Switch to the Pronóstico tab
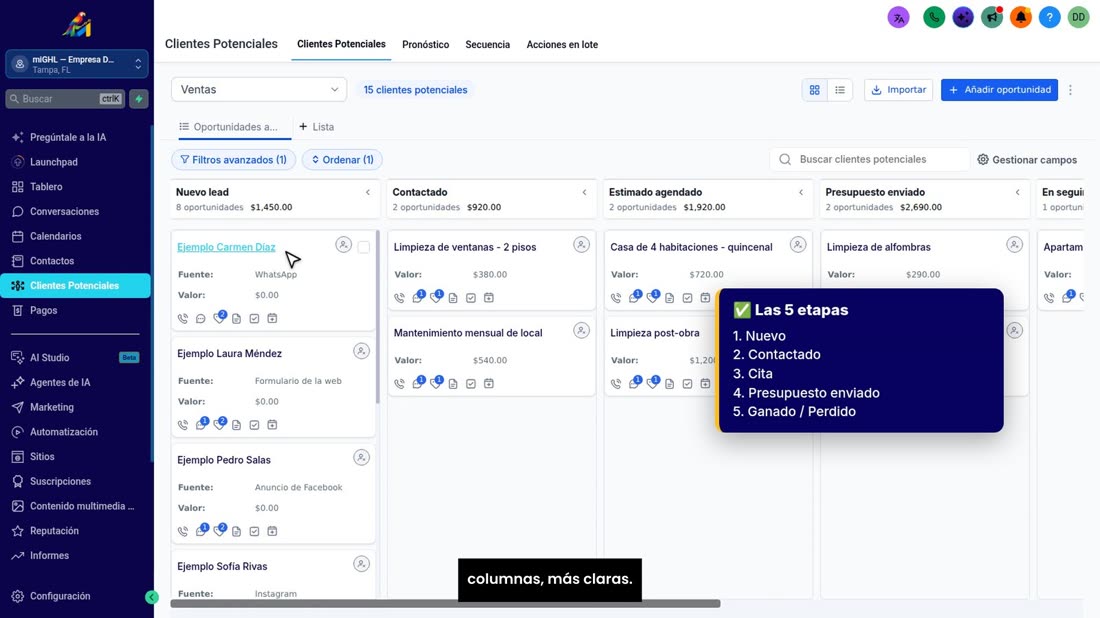Screen dimensions: 1100x618 pos(425,45)
